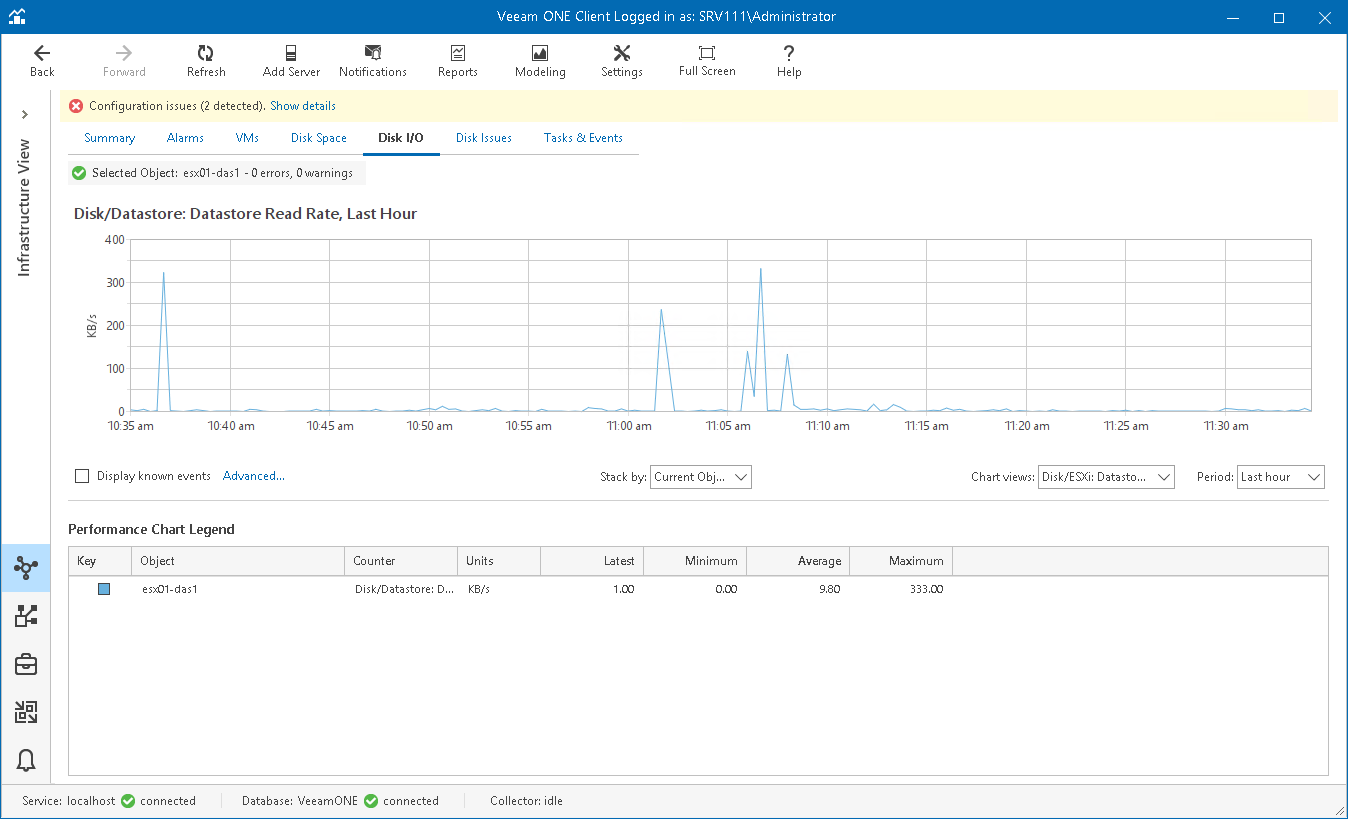Sort legend by the Object column header

click(x=238, y=561)
